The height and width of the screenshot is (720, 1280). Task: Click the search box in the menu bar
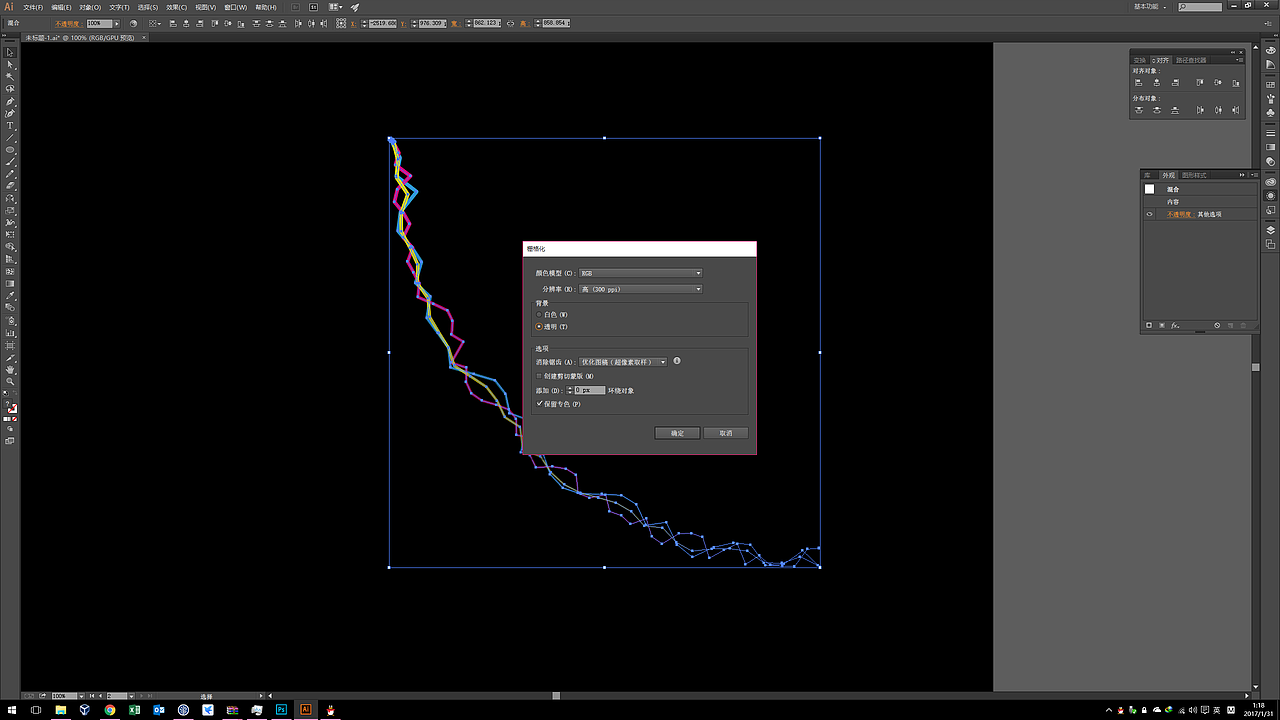point(1199,7)
